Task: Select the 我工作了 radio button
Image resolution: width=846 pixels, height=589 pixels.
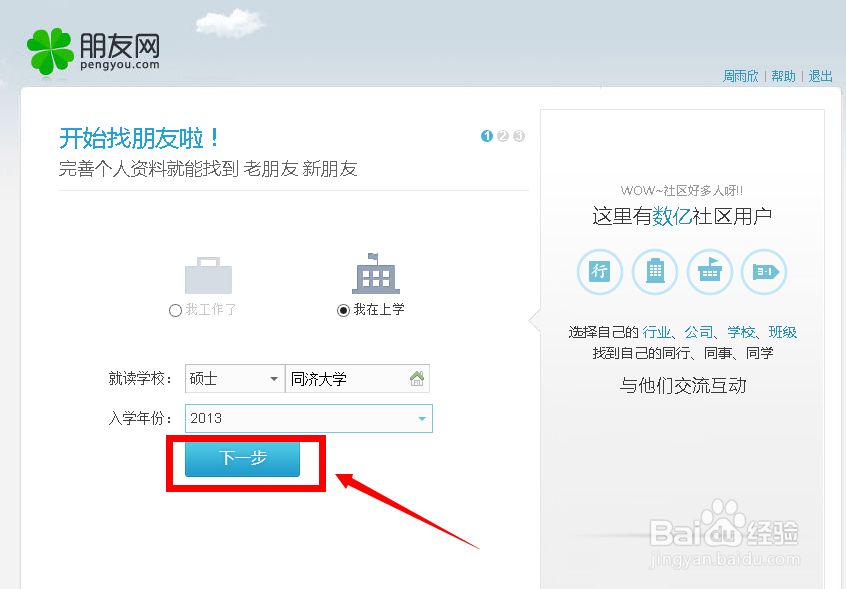Action: click(x=173, y=310)
